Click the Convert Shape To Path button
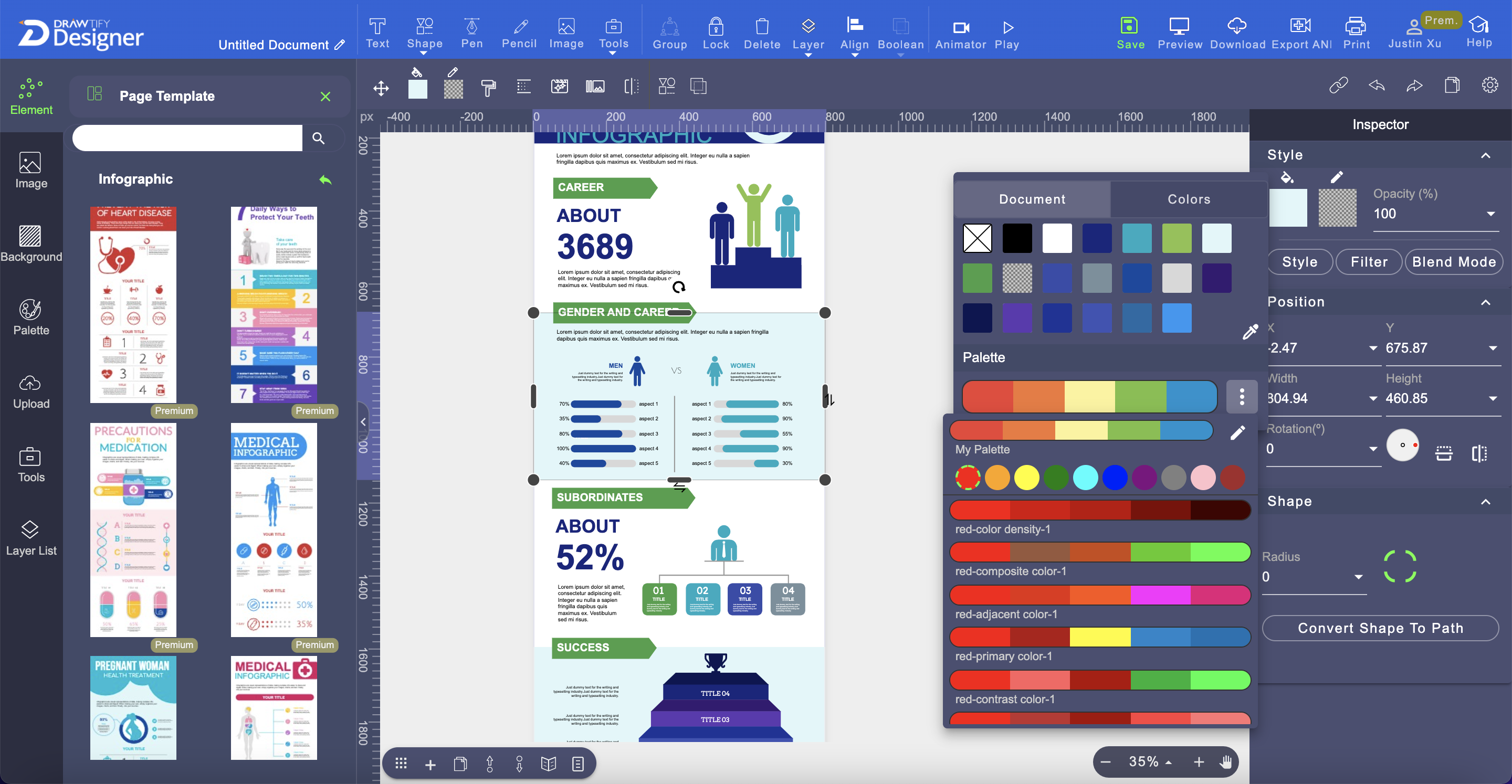Screen dimensions: 1512x784 1381,628
